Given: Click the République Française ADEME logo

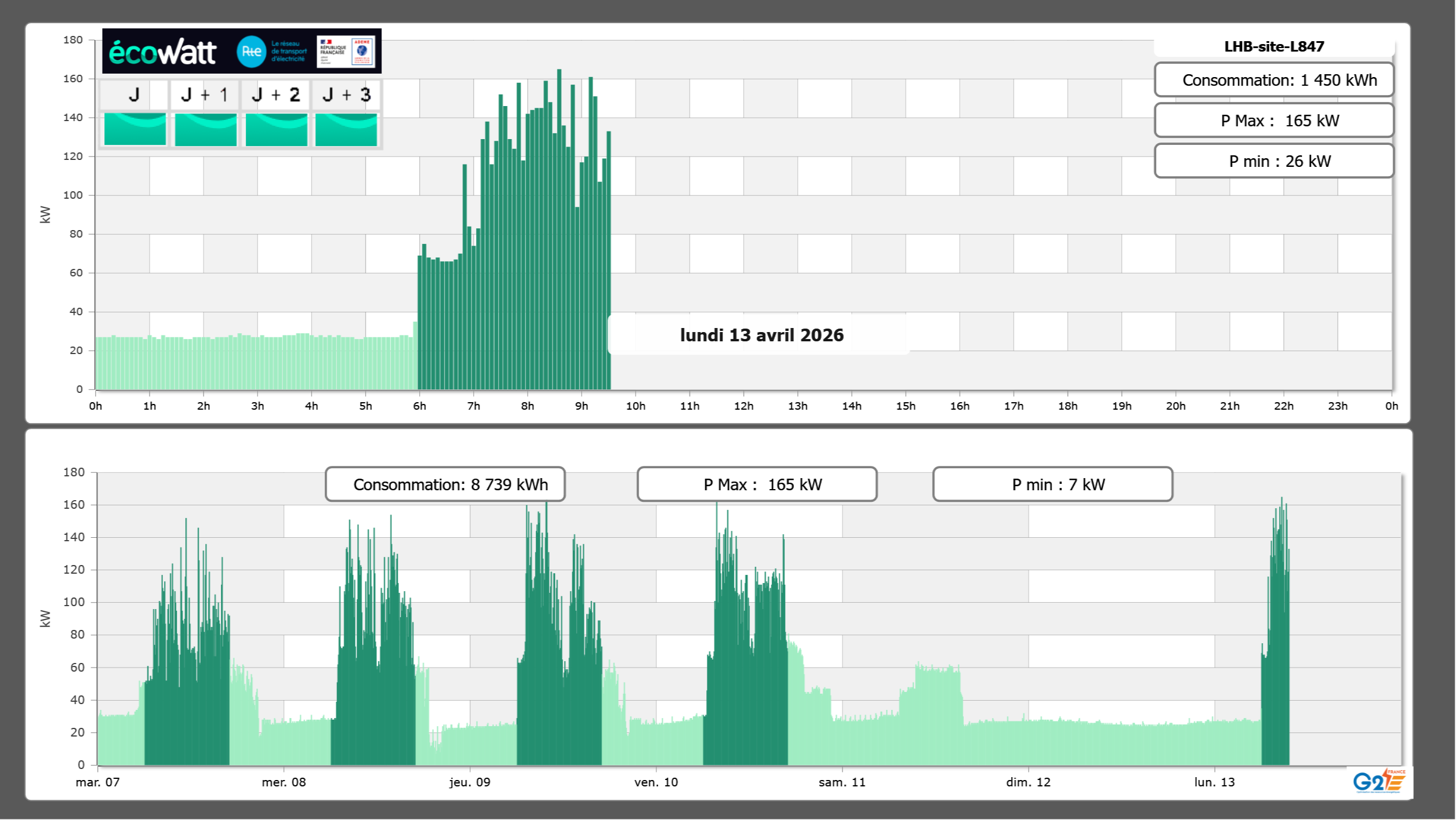Looking at the screenshot, I should [x=346, y=52].
